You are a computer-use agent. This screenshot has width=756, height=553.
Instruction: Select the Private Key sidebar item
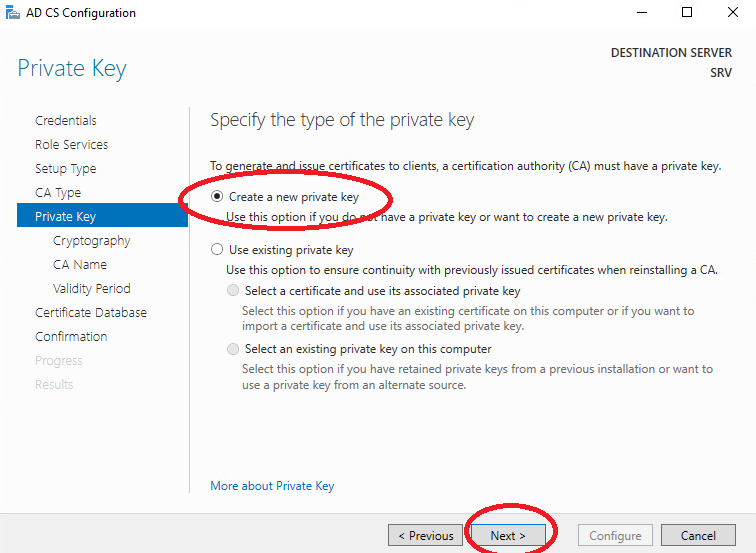click(x=102, y=216)
